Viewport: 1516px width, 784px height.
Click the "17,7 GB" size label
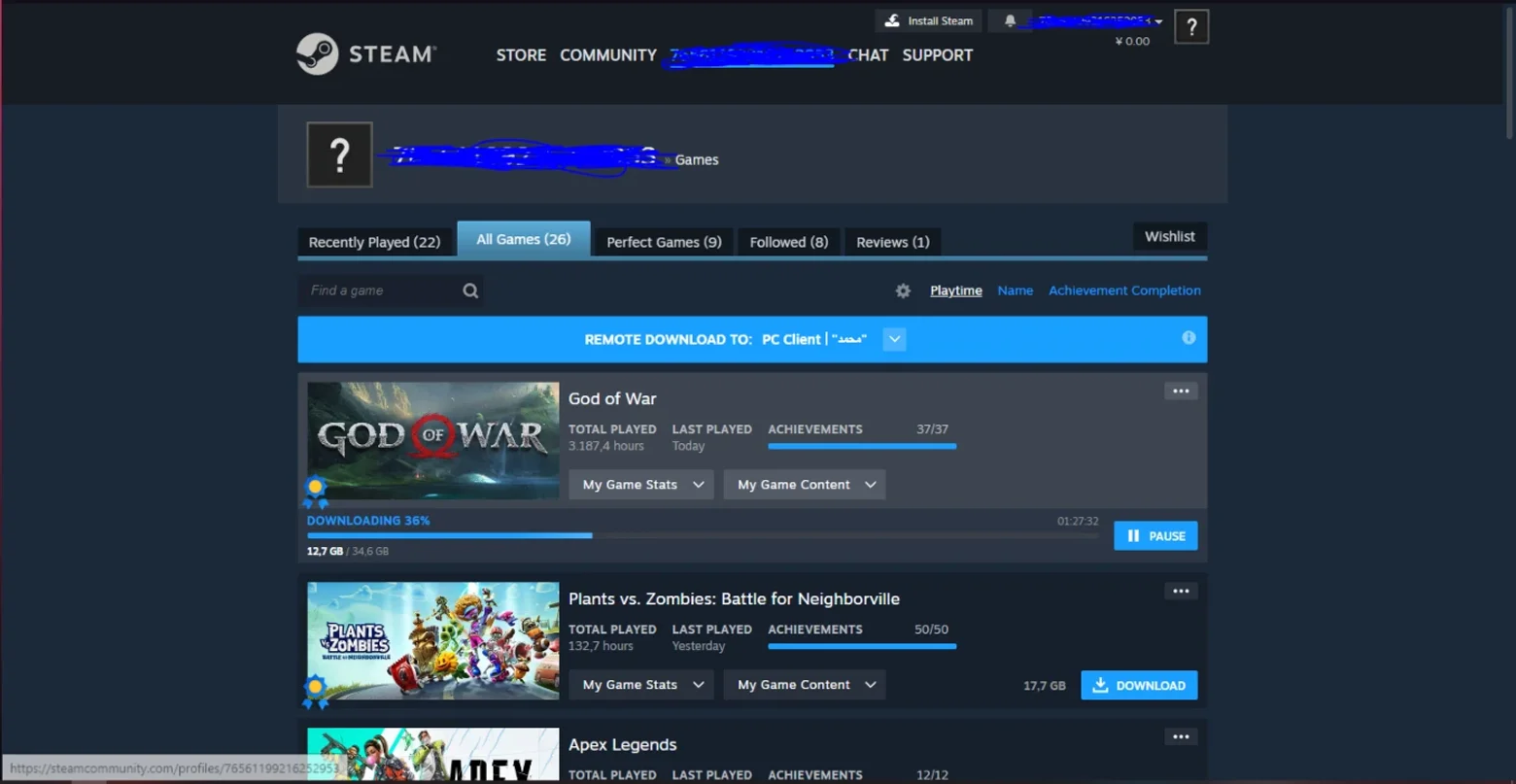1045,685
